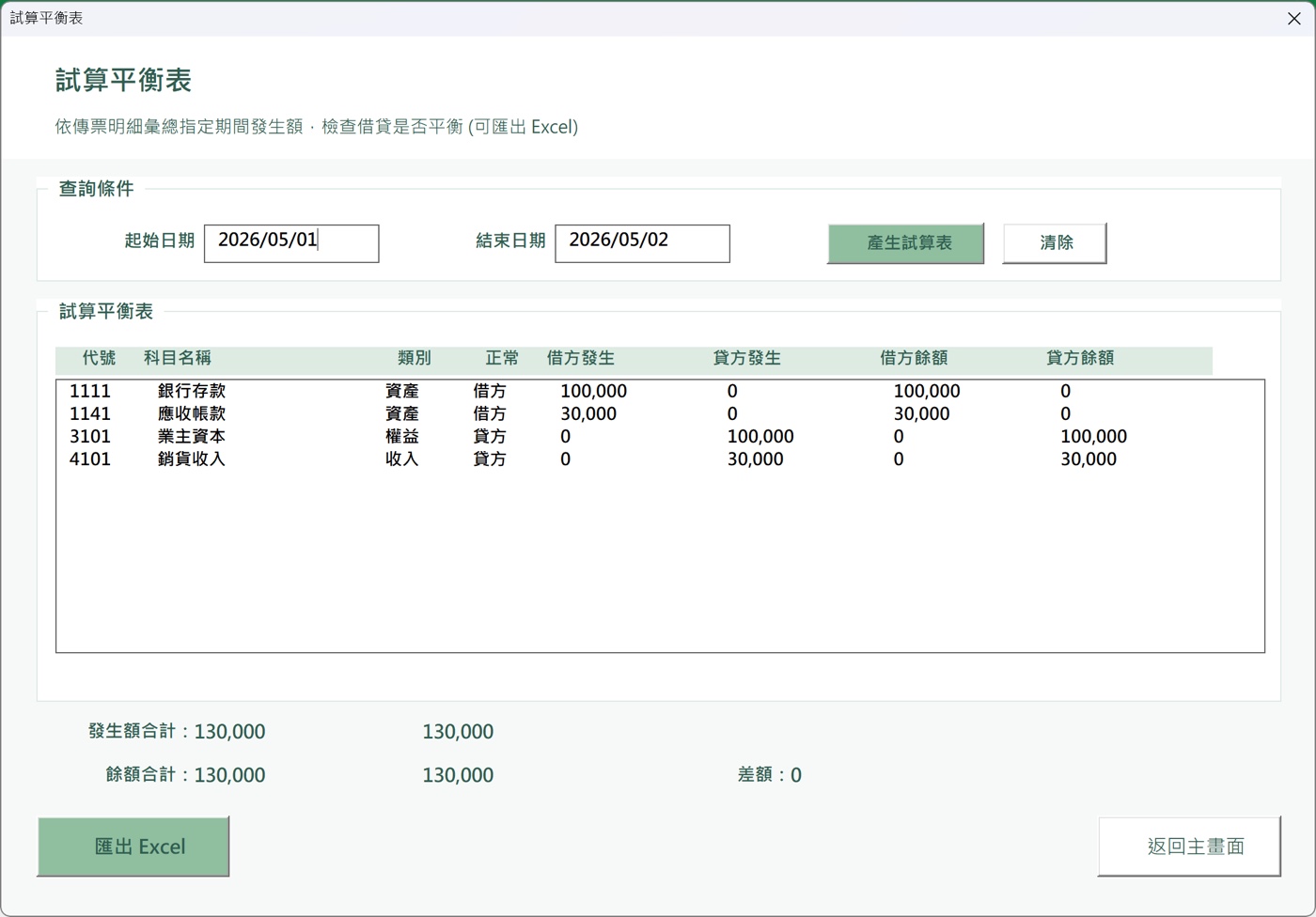The image size is (1316, 917).
Task: Close the 試算平衡表 window
Action: pyautogui.click(x=1293, y=19)
